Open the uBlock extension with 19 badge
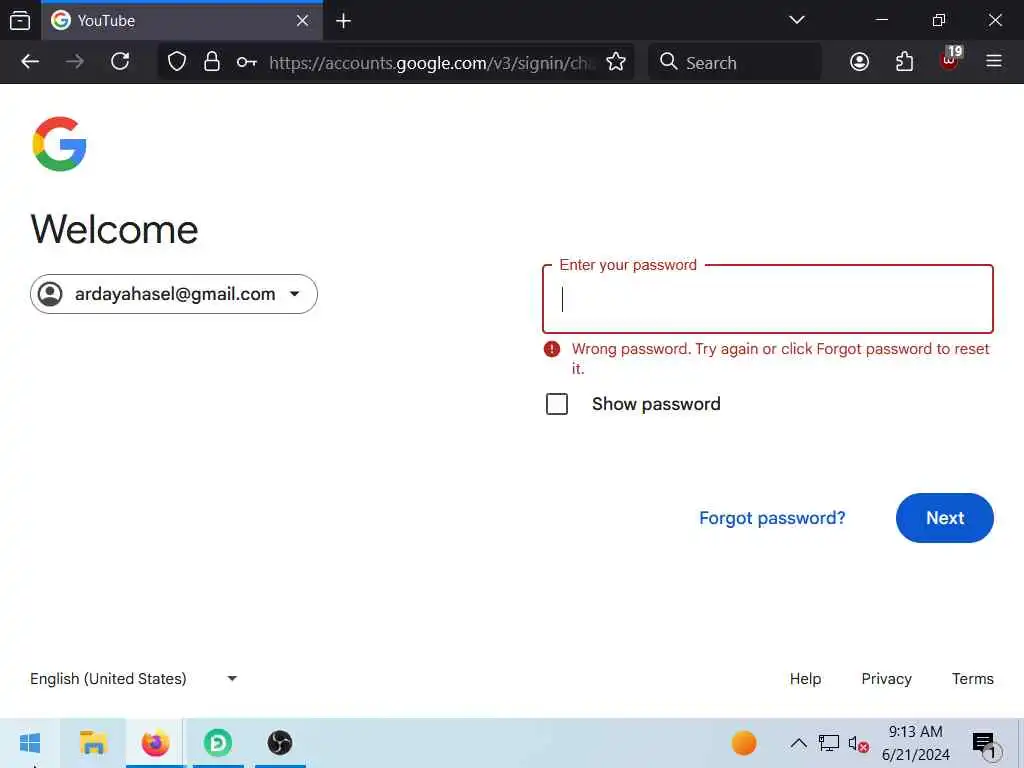Viewport: 1024px width, 768px height. point(950,59)
